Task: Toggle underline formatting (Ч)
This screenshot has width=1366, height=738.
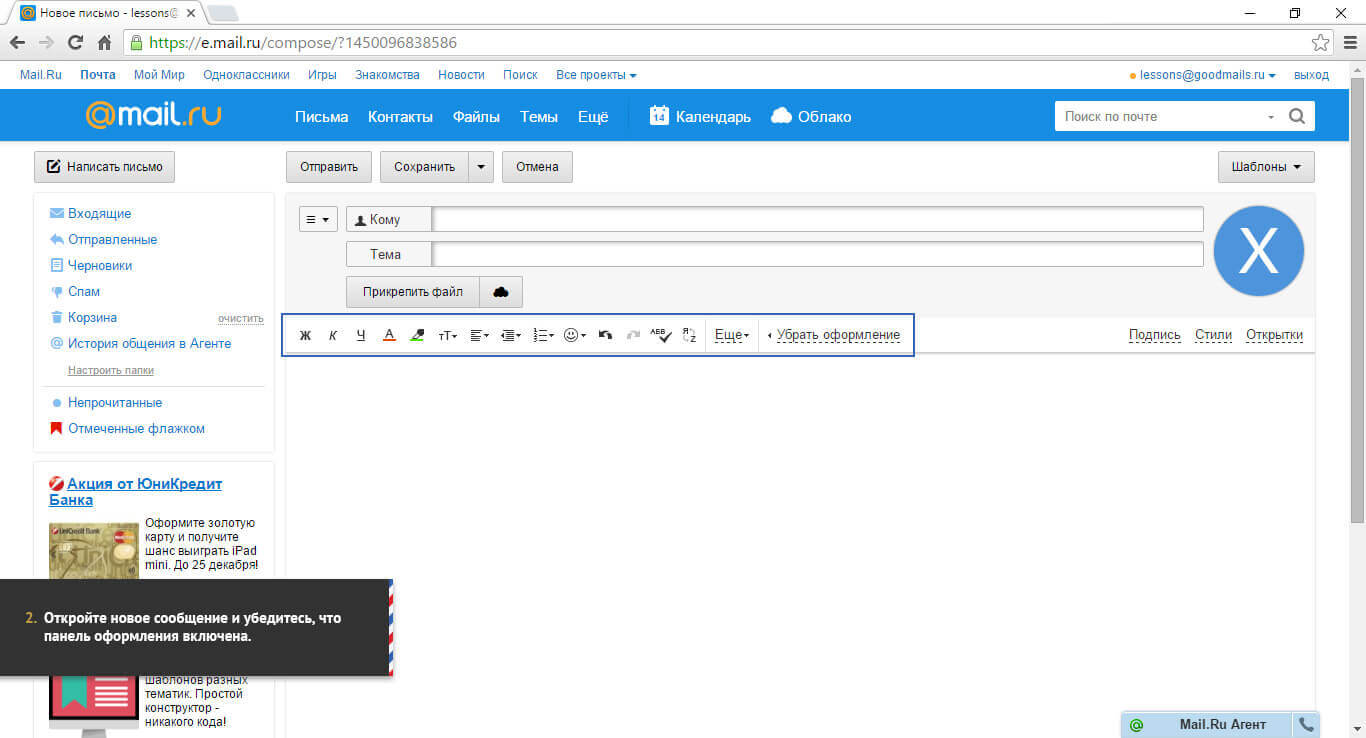Action: pyautogui.click(x=361, y=336)
